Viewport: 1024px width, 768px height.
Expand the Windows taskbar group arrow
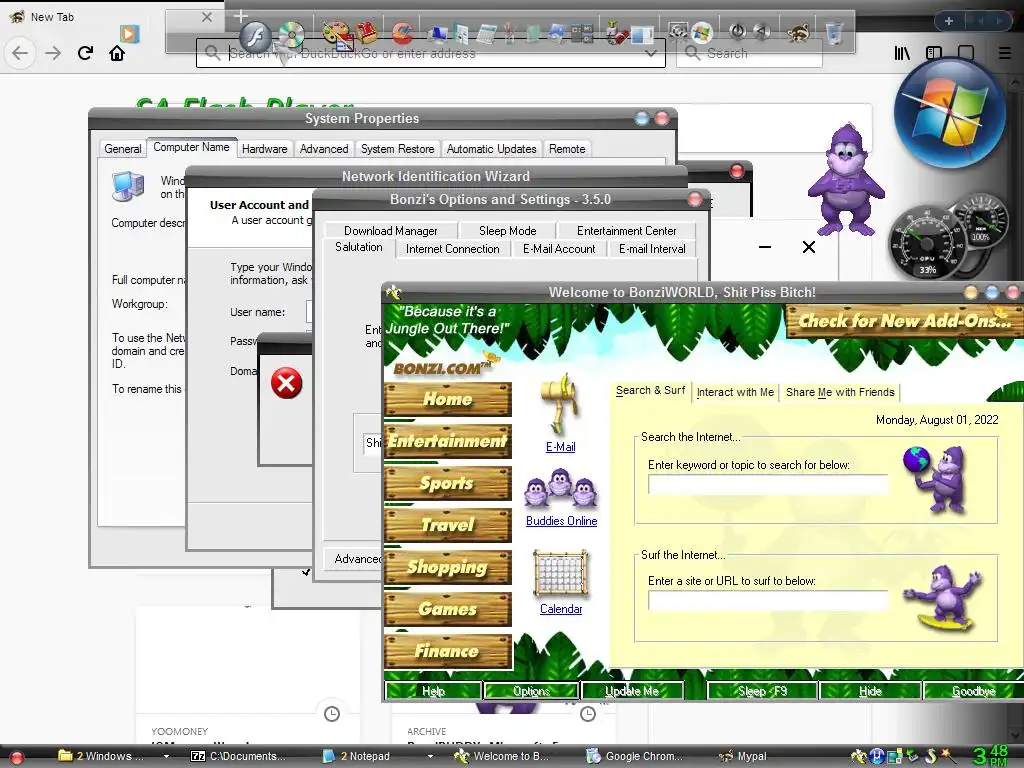[167, 756]
